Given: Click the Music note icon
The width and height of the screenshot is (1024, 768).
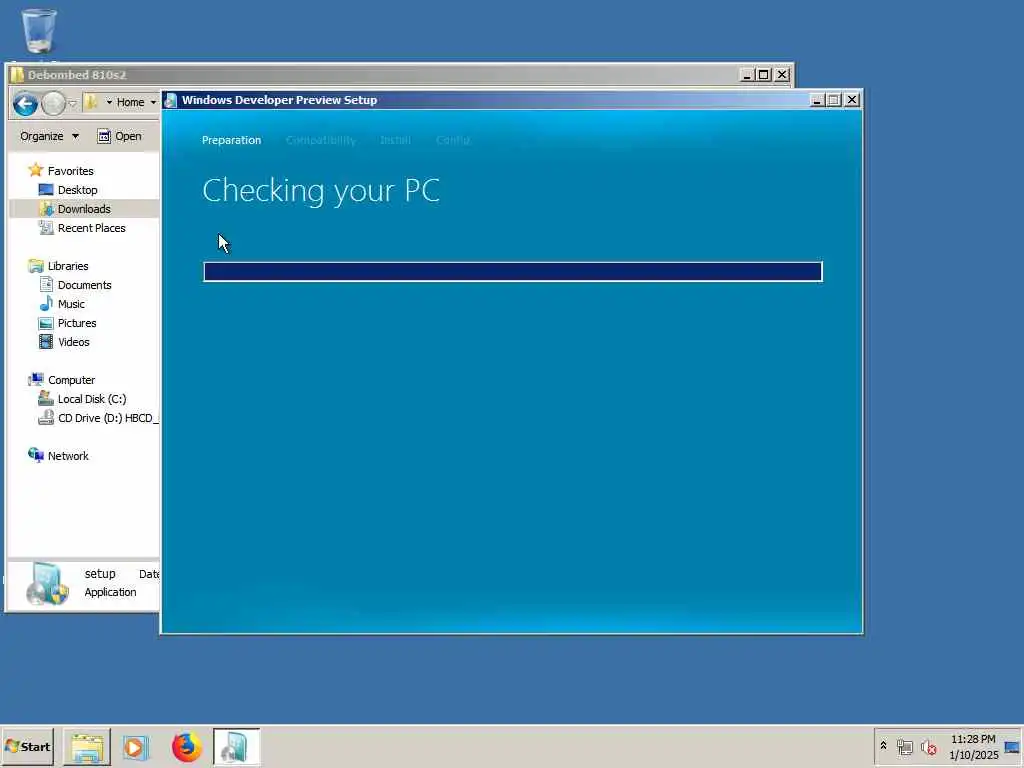Looking at the screenshot, I should tap(46, 303).
